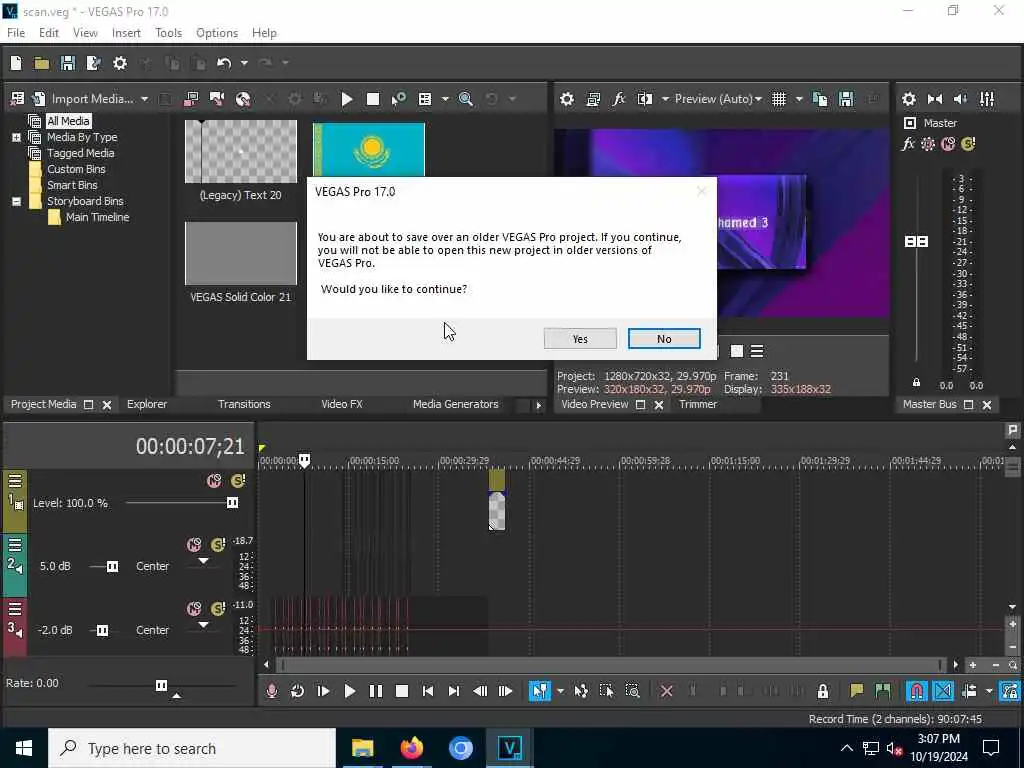This screenshot has height=768, width=1024.
Task: Expand Media By Type node
Action: pyautogui.click(x=16, y=137)
